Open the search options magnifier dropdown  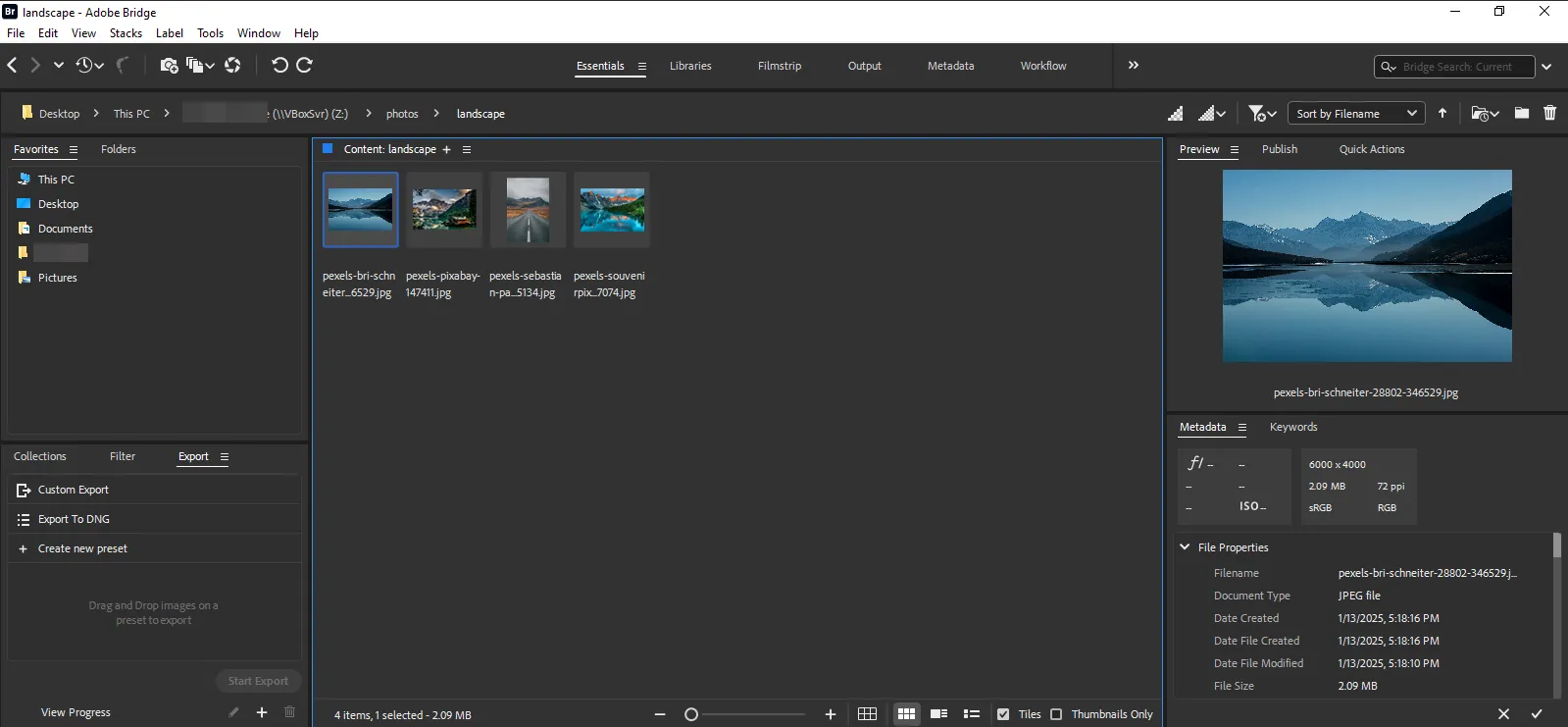pos(1389,67)
